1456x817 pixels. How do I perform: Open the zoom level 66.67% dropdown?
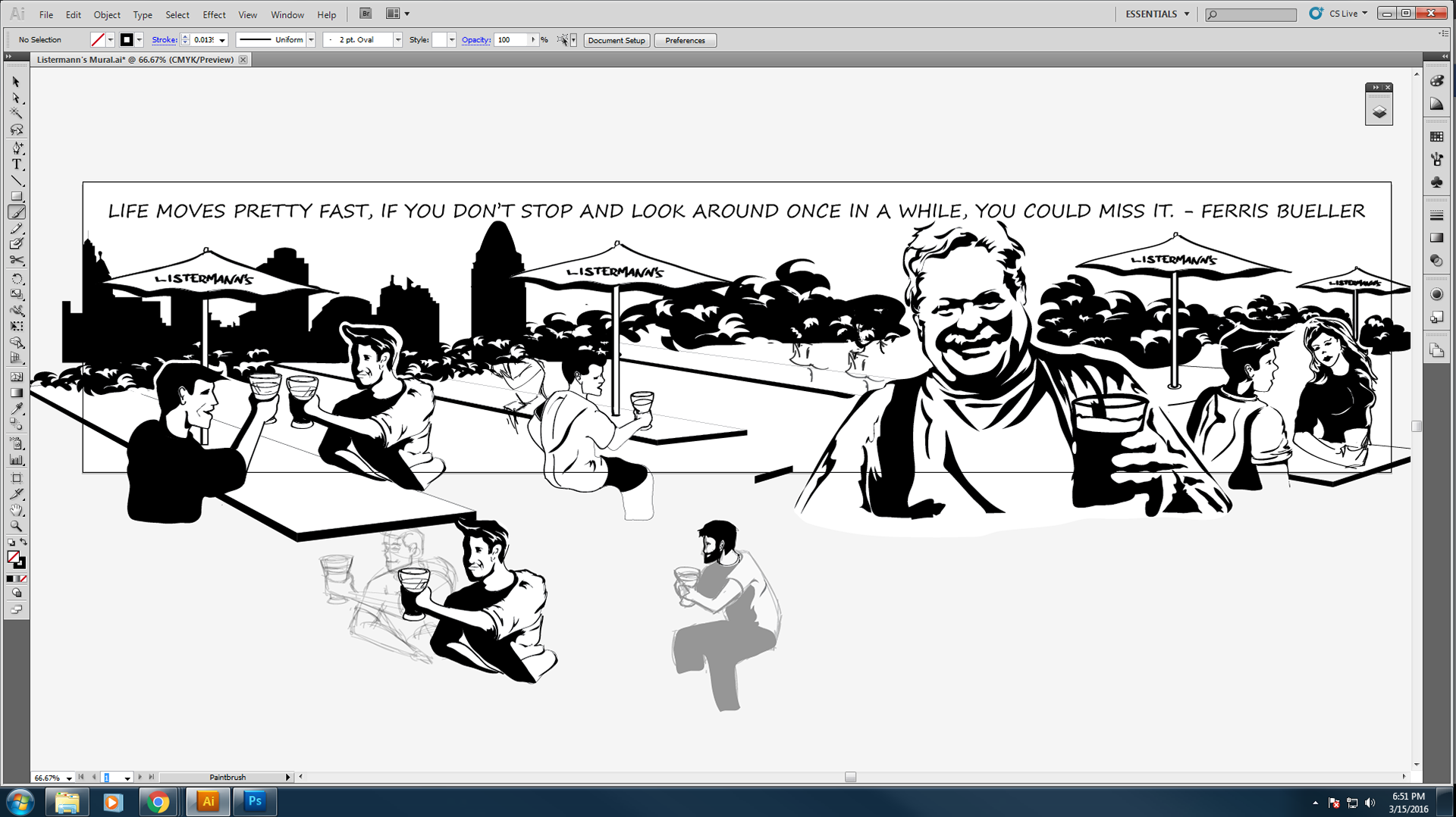click(69, 778)
